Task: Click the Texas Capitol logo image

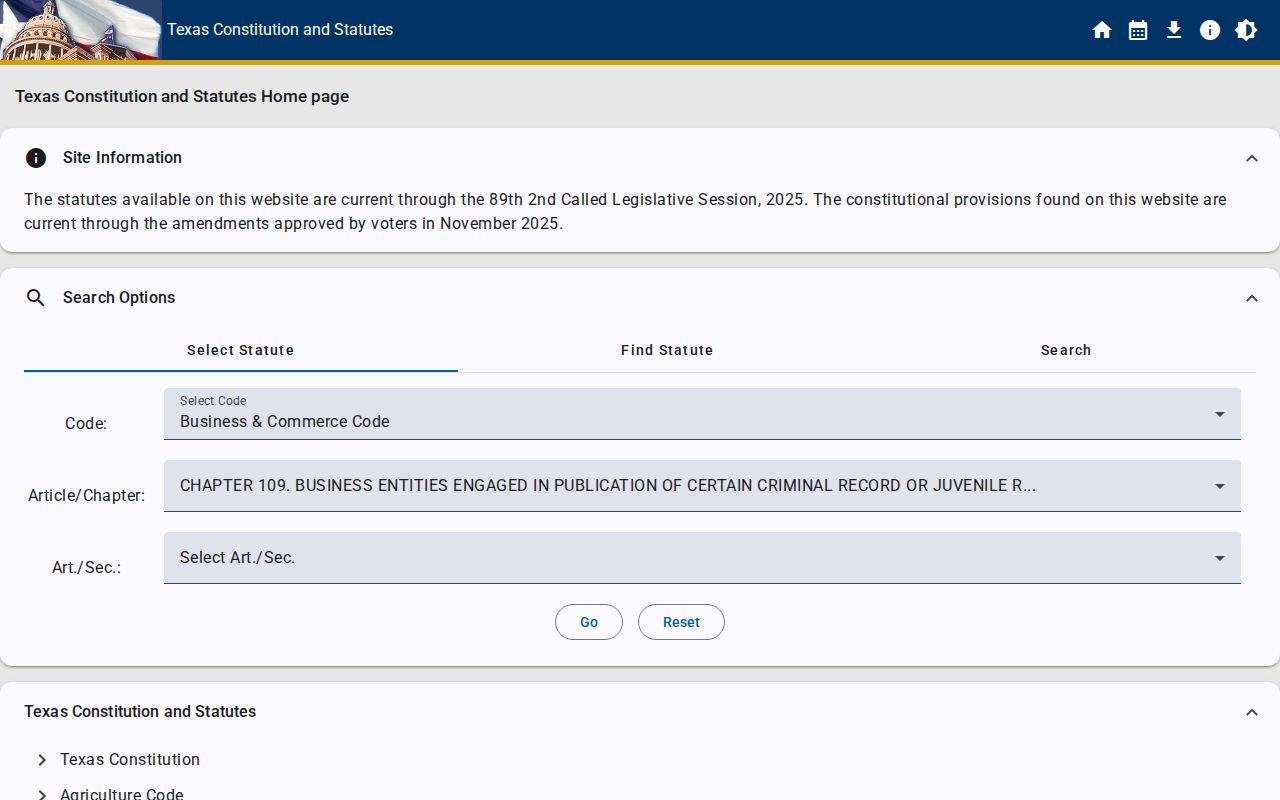Action: click(x=80, y=30)
